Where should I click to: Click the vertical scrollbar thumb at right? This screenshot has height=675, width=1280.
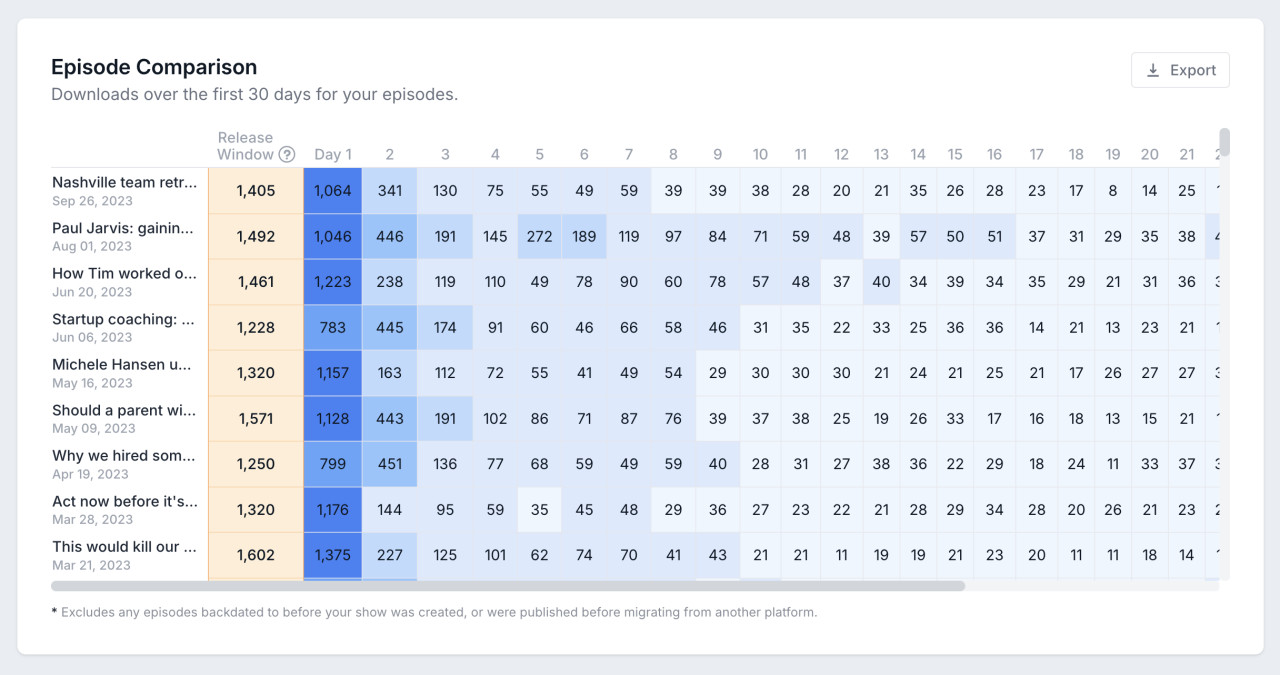(x=1224, y=142)
